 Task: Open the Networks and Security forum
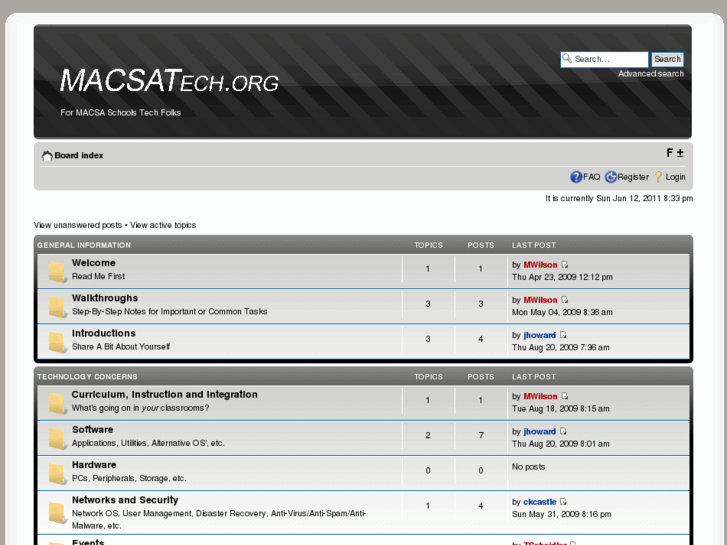click(x=125, y=500)
